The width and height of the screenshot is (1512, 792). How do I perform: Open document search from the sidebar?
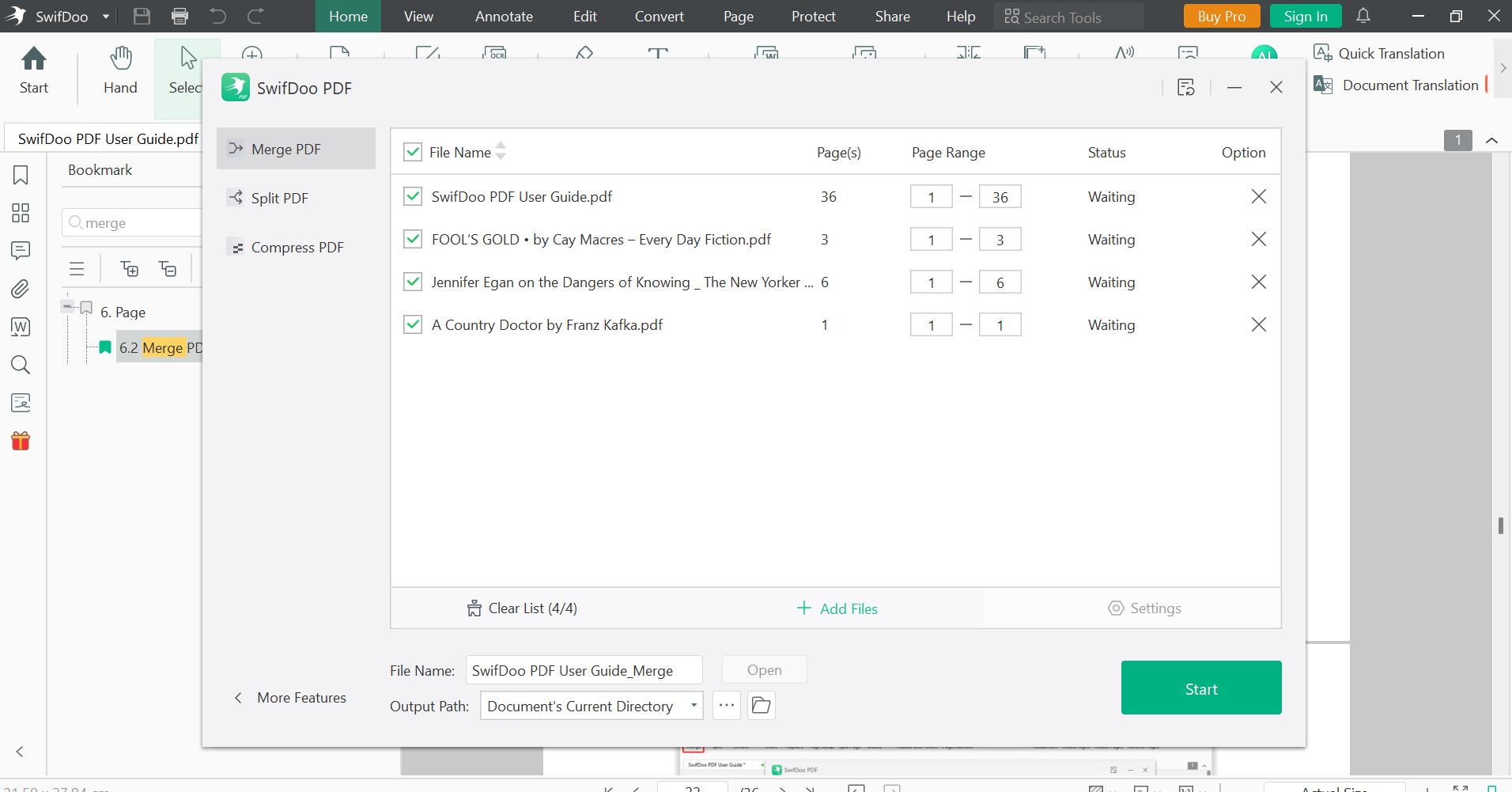(20, 365)
